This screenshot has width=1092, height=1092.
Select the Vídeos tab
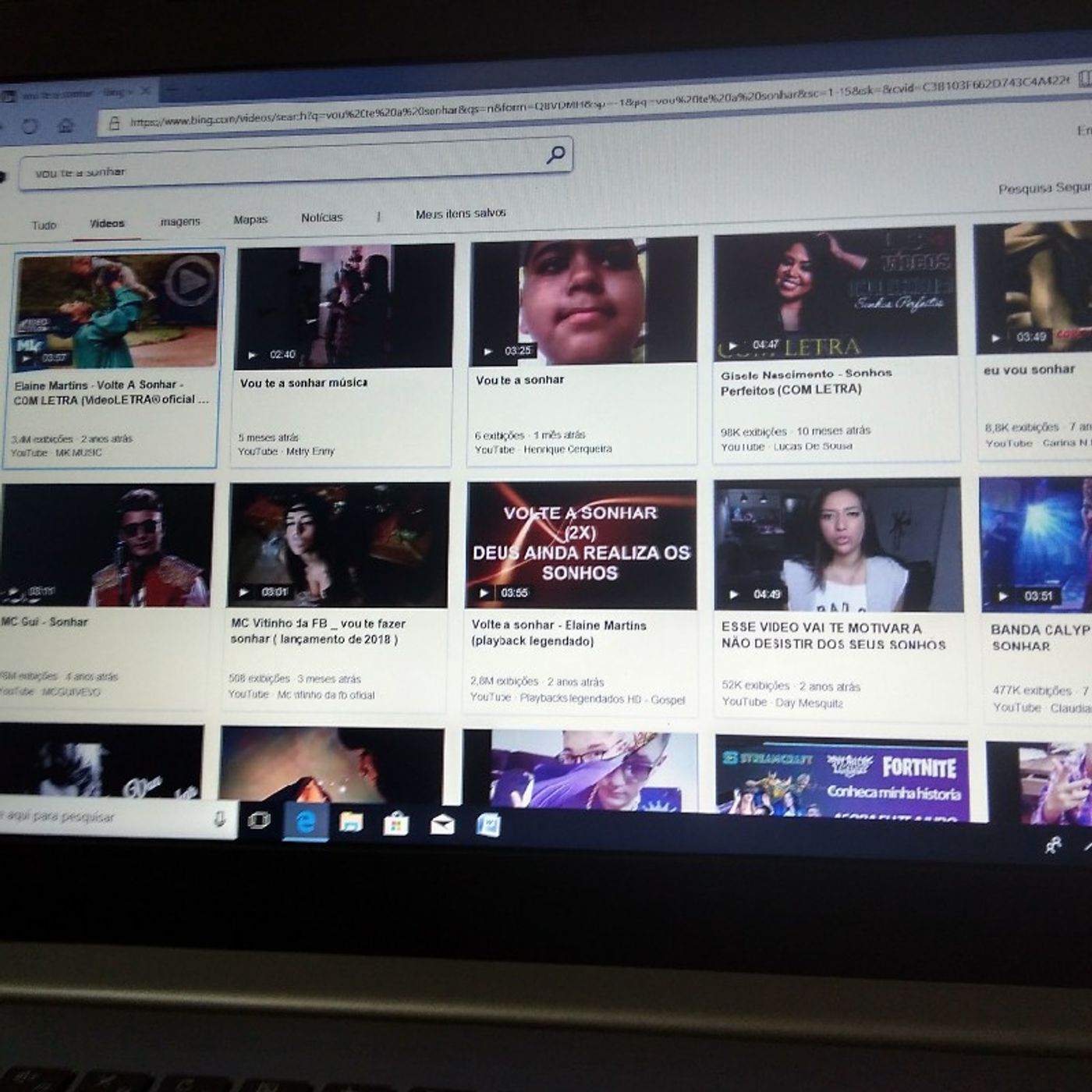pos(107,224)
